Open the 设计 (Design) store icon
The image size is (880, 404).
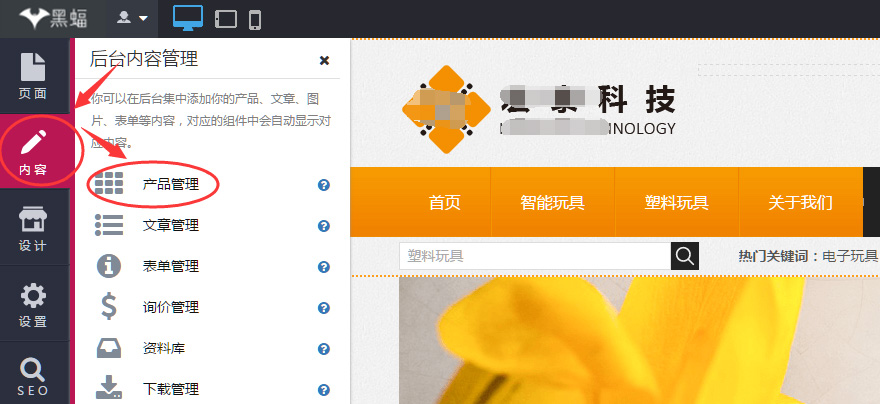tap(33, 228)
